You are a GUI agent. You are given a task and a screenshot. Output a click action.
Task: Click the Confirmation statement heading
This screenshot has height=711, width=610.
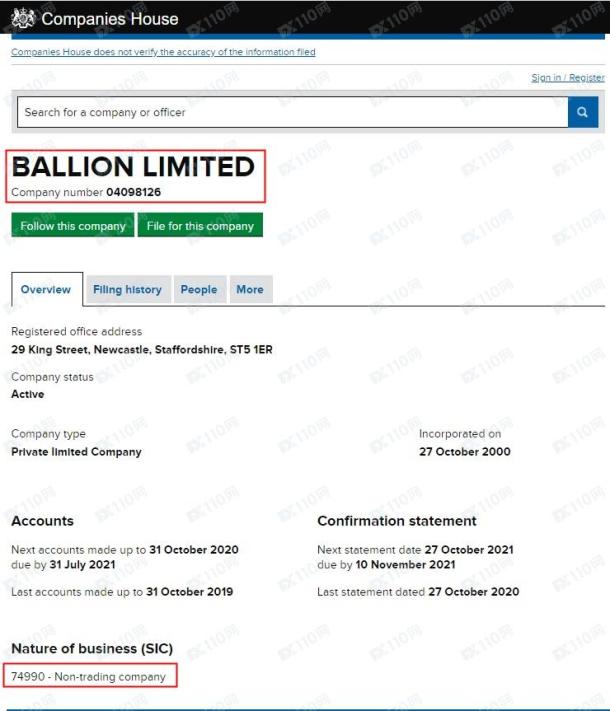[x=397, y=521]
